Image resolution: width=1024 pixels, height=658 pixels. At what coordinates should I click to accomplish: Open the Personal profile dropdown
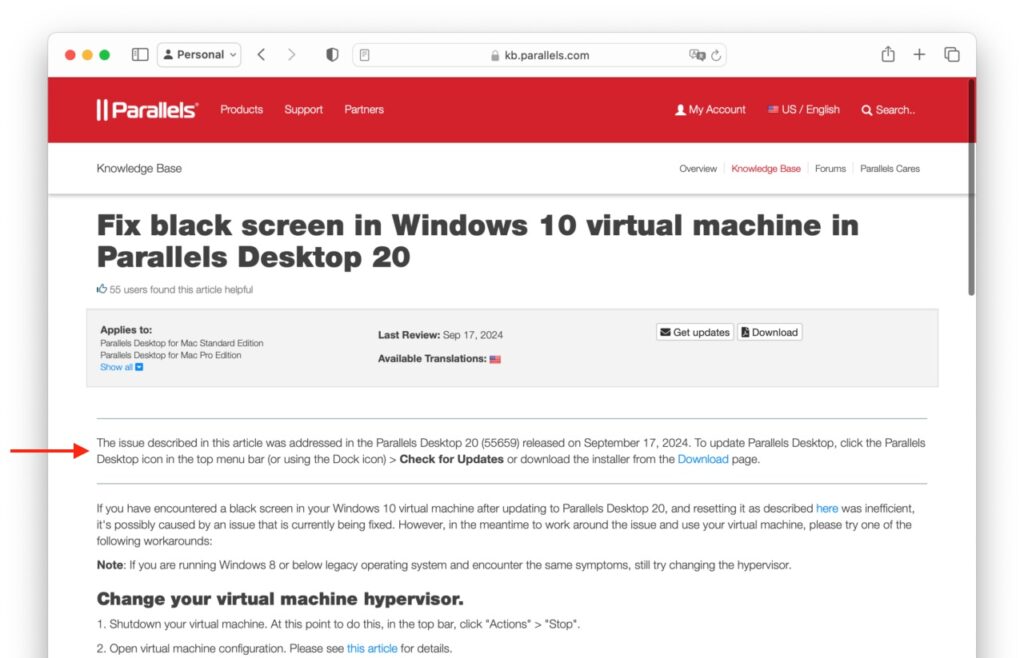199,54
